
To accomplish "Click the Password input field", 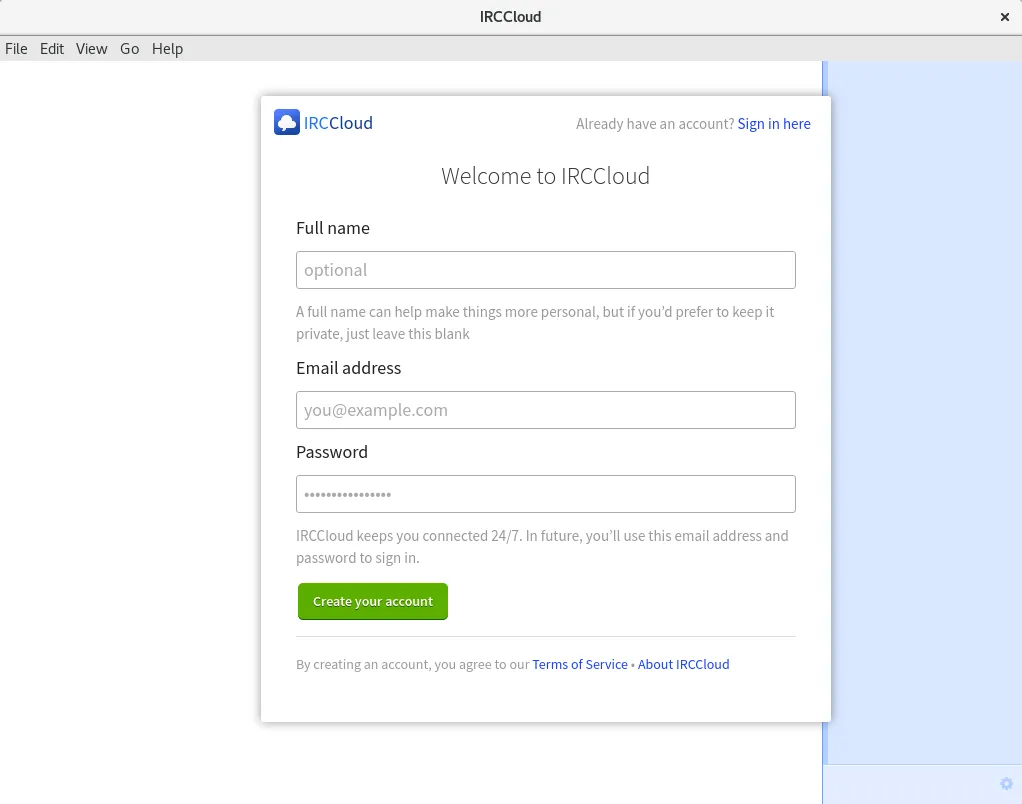I will click(546, 494).
